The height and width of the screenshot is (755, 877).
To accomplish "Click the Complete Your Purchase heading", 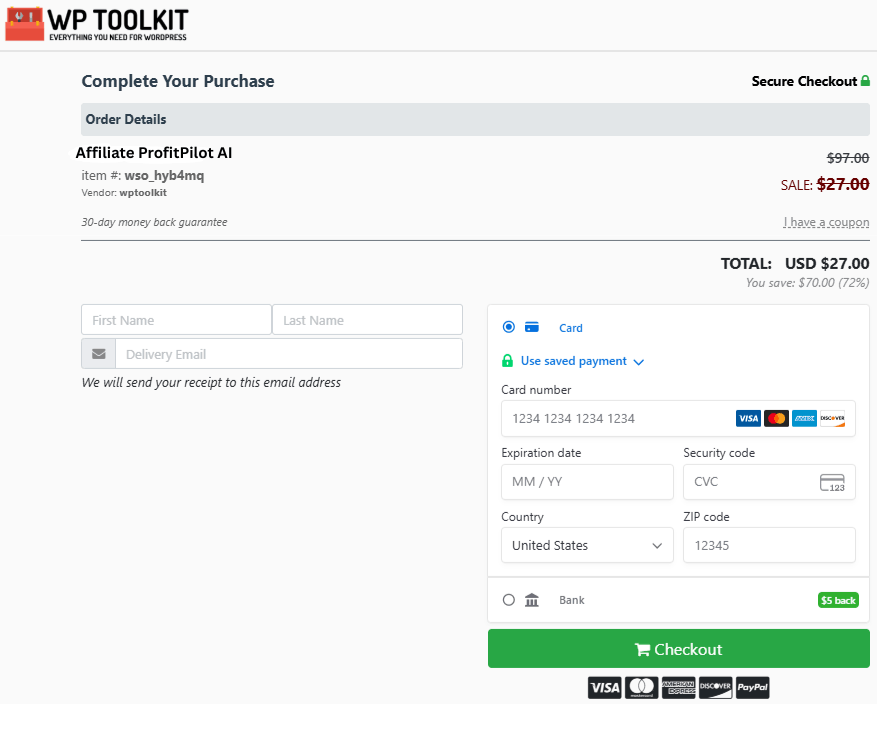I will pos(178,81).
